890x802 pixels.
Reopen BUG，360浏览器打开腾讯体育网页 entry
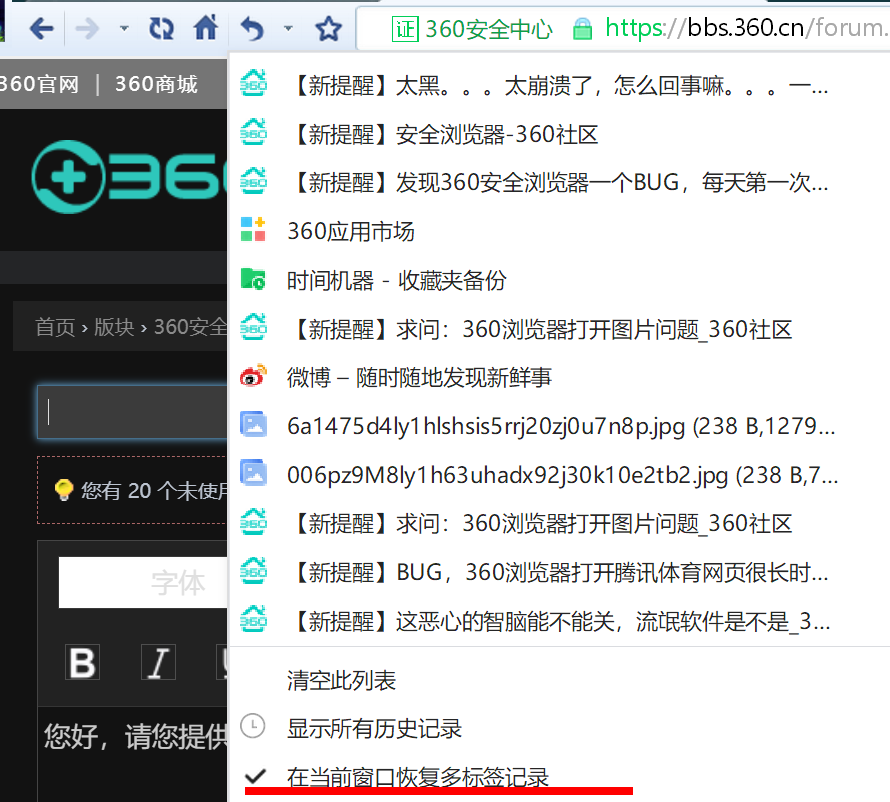pyautogui.click(x=559, y=572)
